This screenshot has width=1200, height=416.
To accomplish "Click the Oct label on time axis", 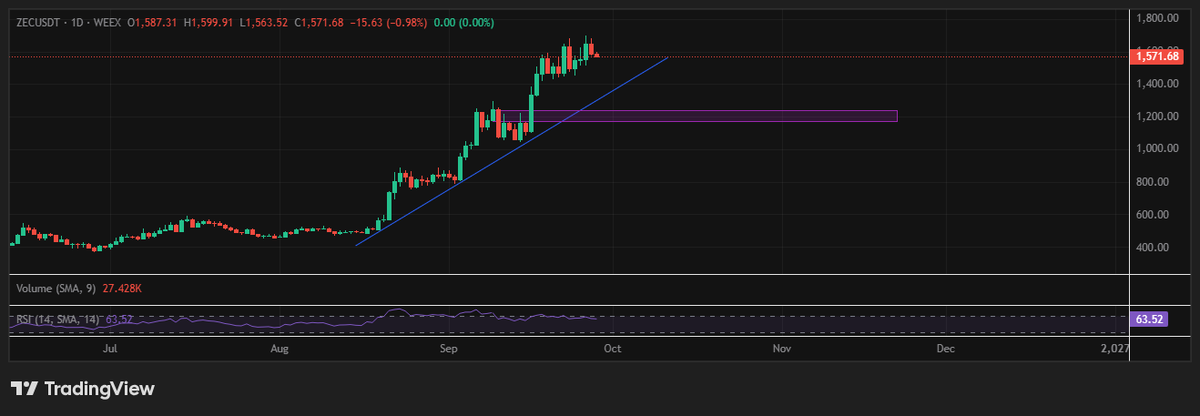I will 612,349.
